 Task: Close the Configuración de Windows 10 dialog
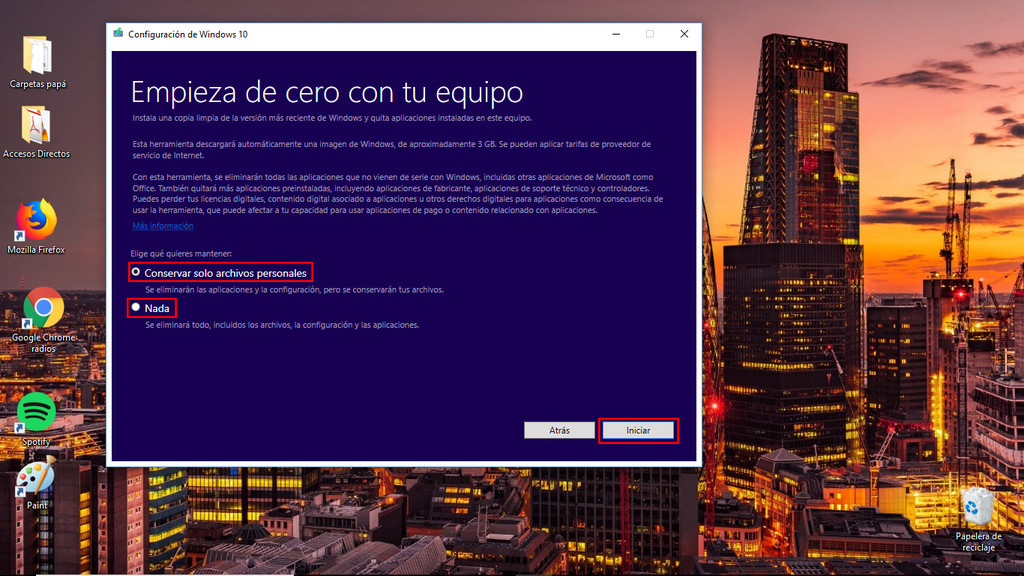point(683,33)
